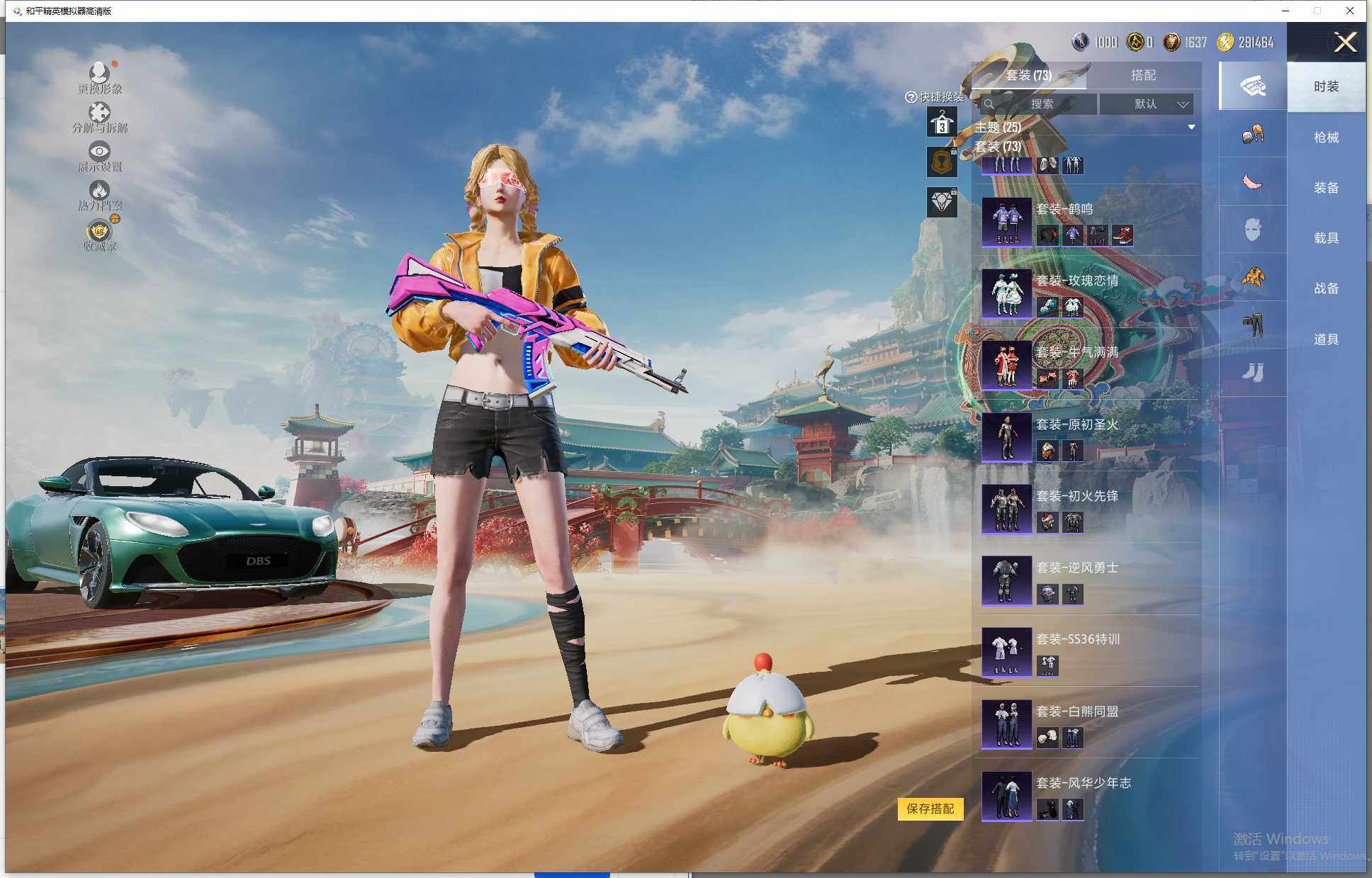The image size is (1372, 878).
Task: Expand the 主题 (25) section arrow
Action: (x=1191, y=128)
